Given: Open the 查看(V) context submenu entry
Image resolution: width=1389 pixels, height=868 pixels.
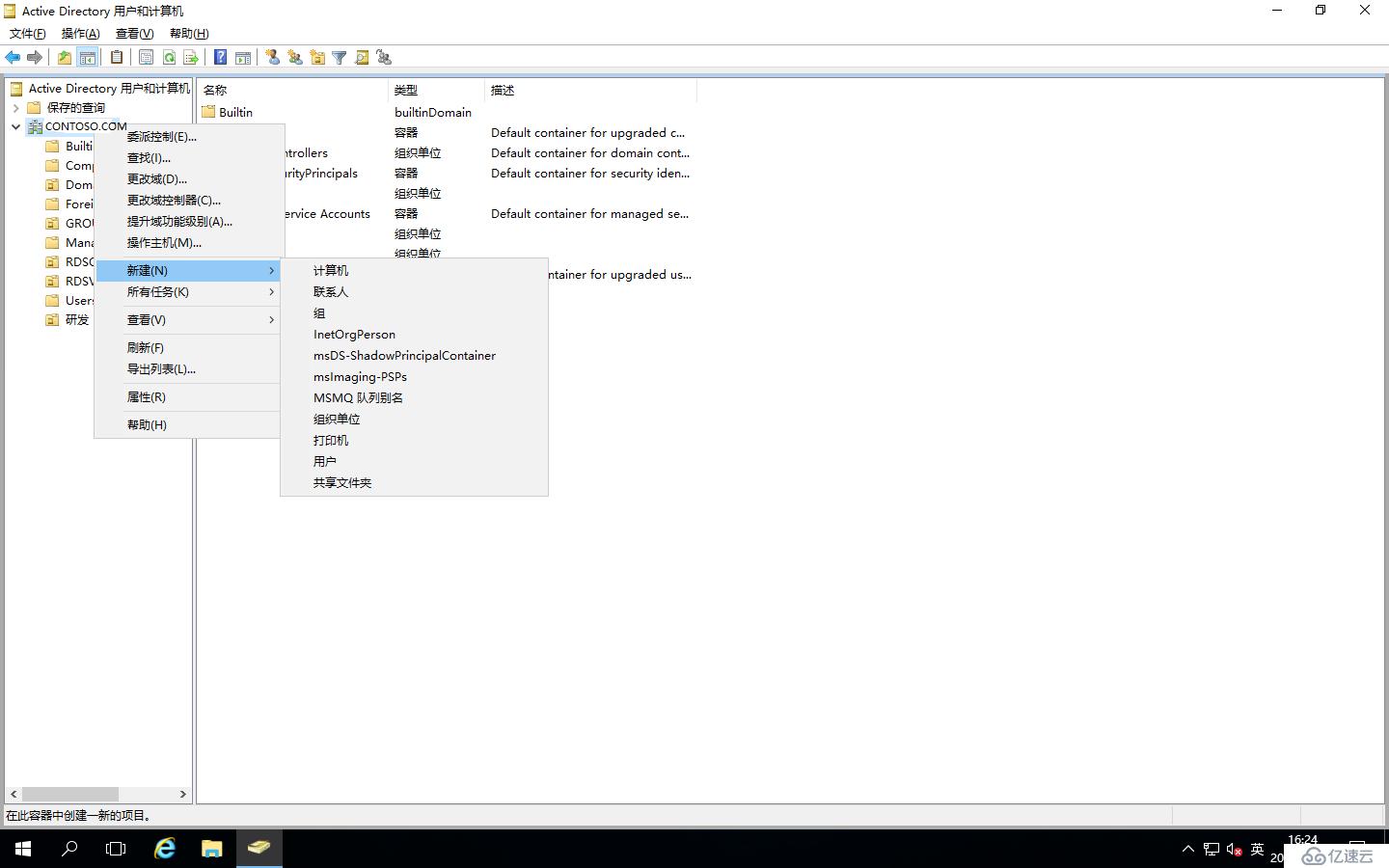Looking at the screenshot, I should pyautogui.click(x=188, y=320).
